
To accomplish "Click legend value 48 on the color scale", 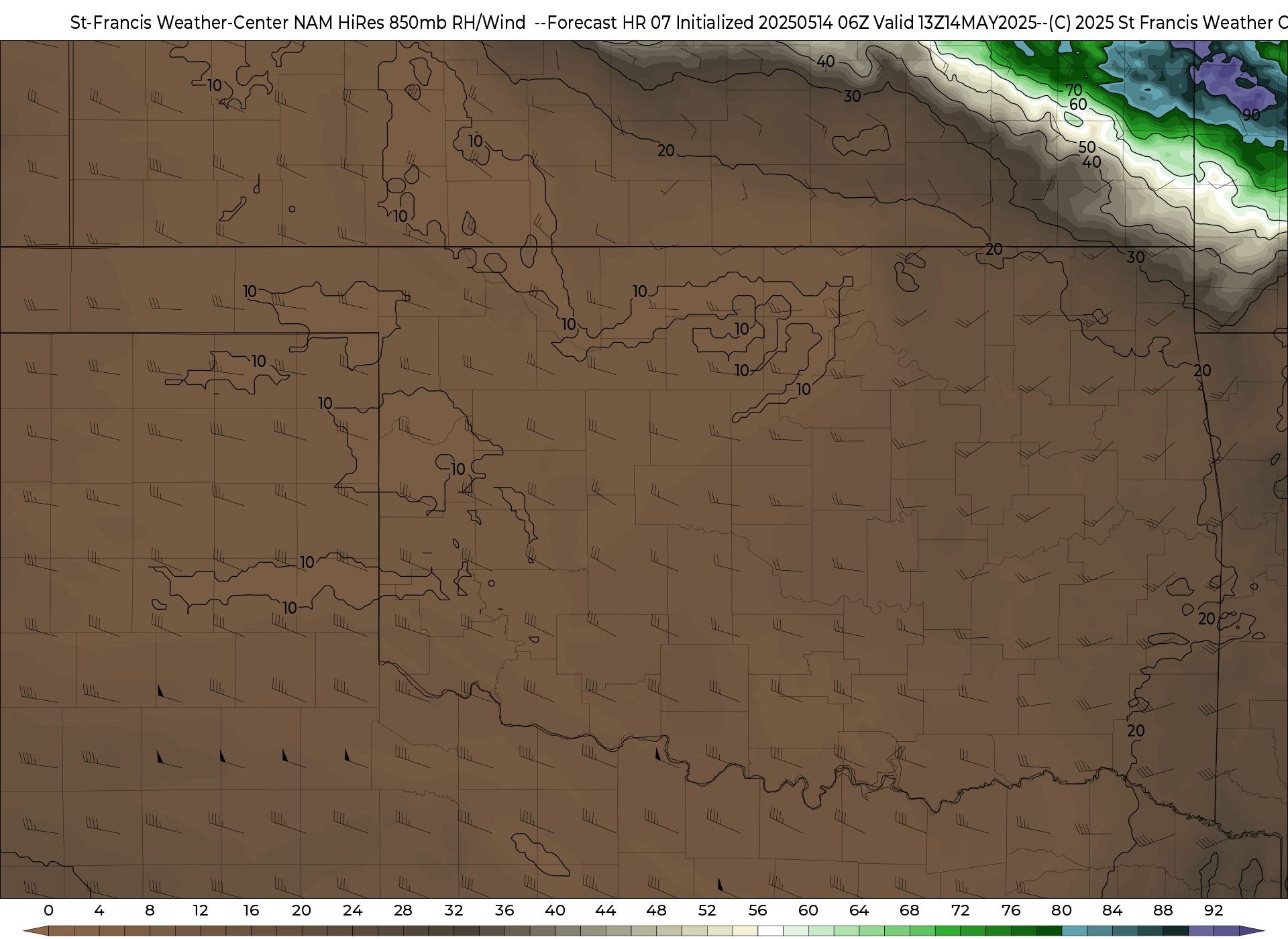I will click(656, 910).
